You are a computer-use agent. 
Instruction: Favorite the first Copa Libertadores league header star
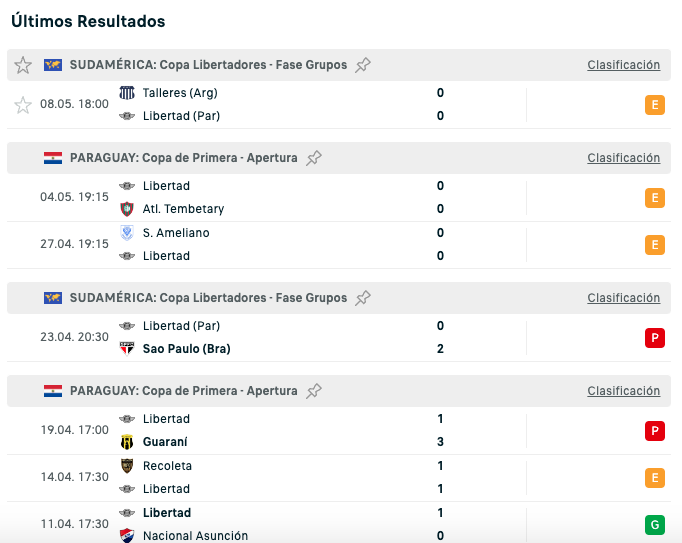pyautogui.click(x=23, y=65)
